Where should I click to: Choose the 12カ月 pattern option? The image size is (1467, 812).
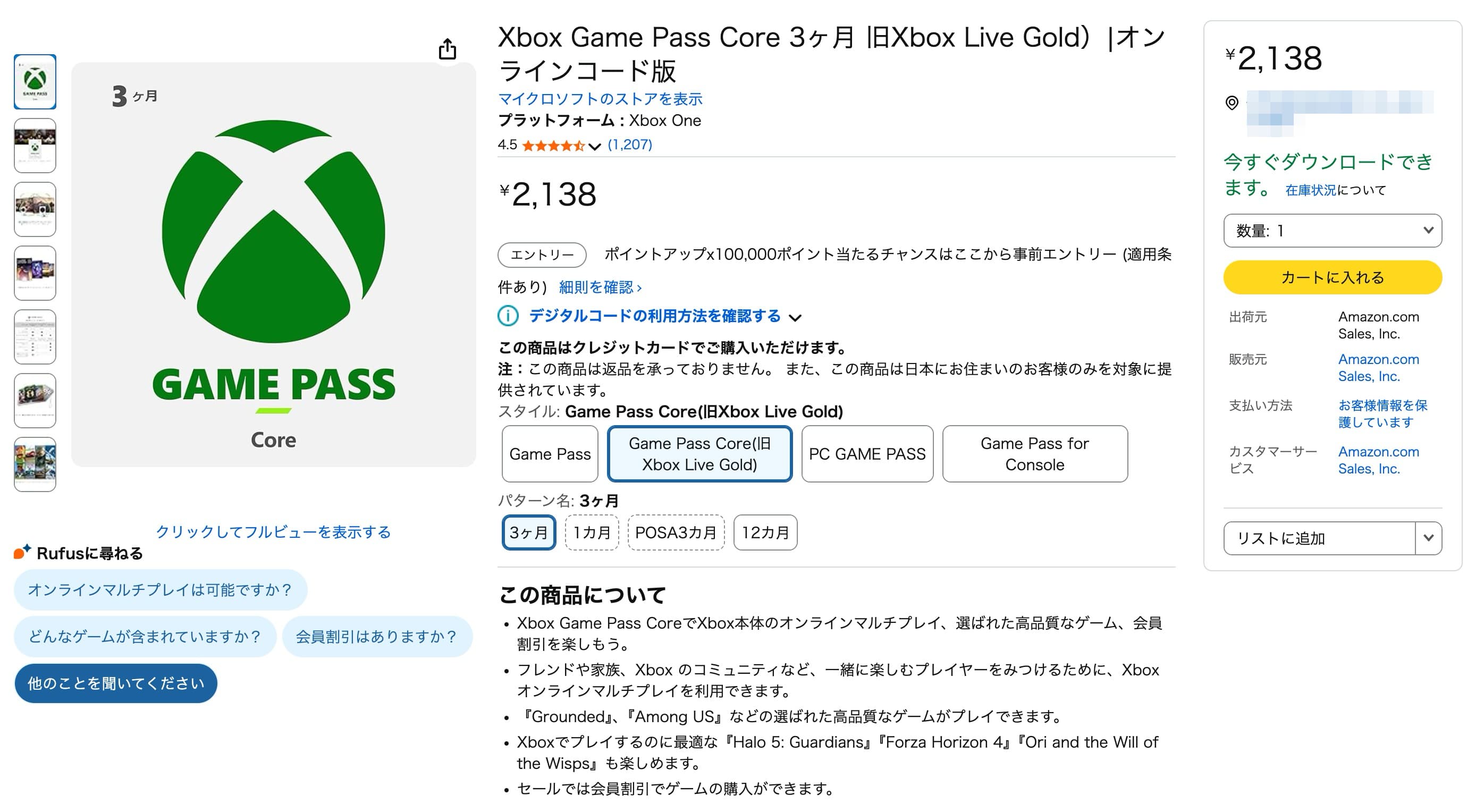click(x=765, y=532)
